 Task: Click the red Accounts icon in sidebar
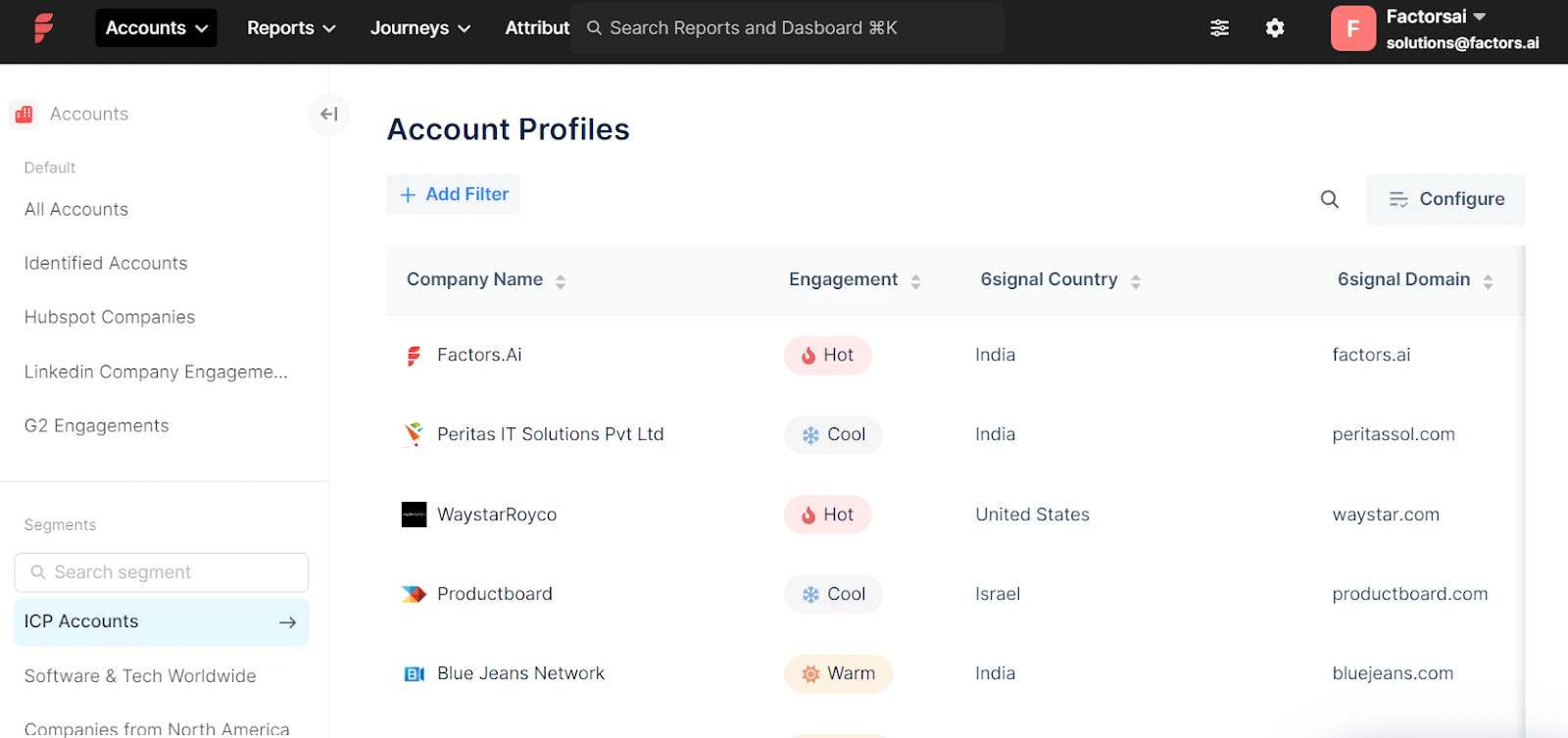(x=24, y=115)
